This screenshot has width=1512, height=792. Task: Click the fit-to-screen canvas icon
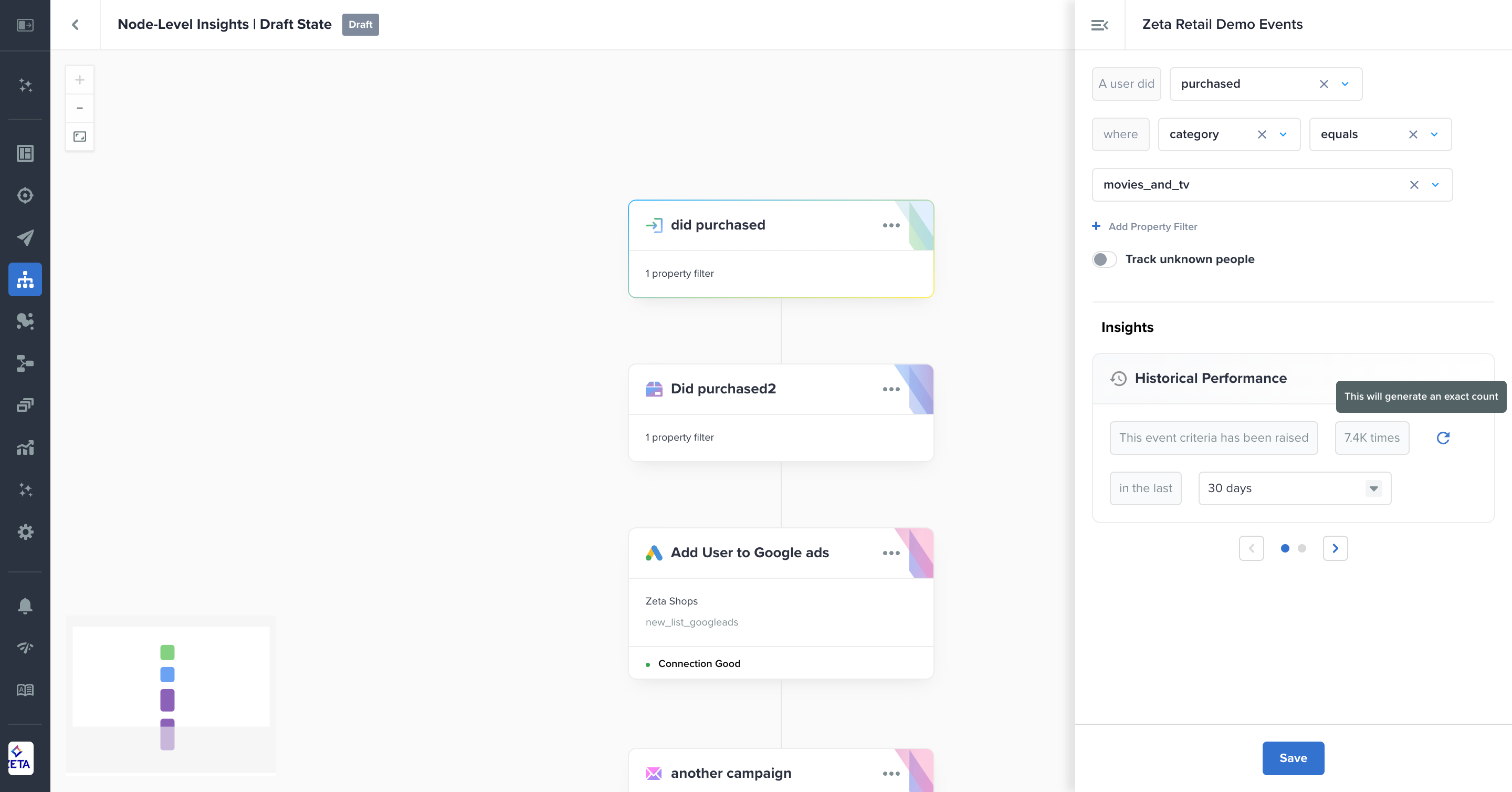tap(80, 137)
